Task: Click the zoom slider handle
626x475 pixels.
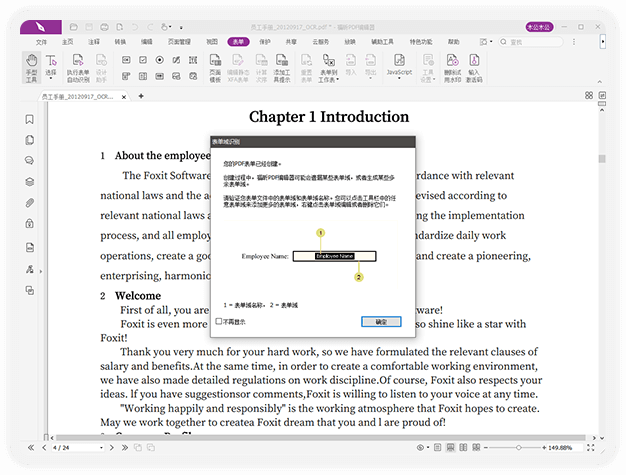Action: [x=518, y=447]
